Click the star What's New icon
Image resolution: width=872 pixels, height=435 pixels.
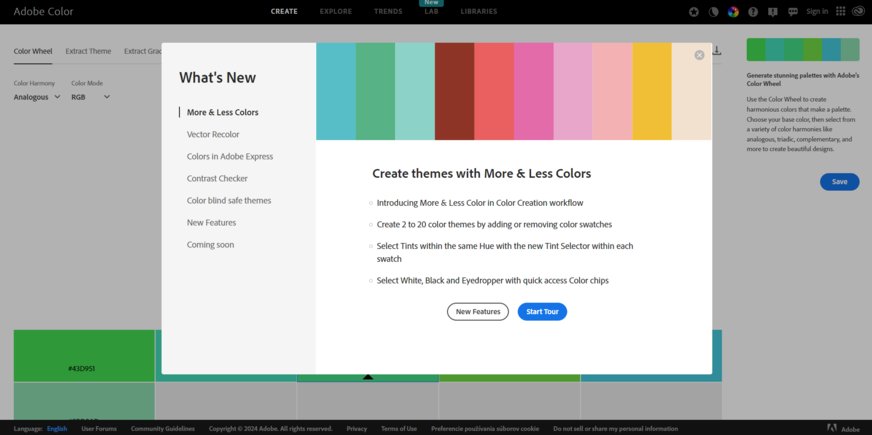click(x=695, y=12)
